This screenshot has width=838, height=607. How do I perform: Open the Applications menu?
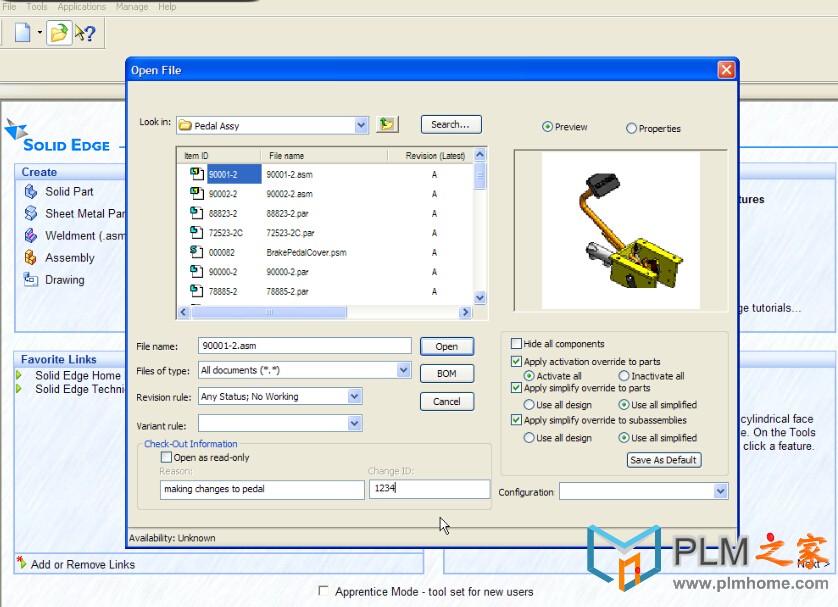coord(82,6)
